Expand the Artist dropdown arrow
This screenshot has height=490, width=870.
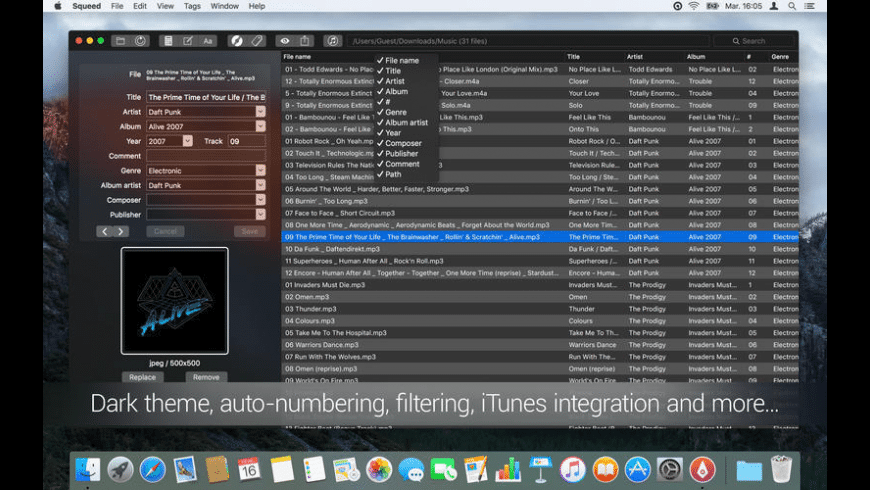tap(260, 112)
